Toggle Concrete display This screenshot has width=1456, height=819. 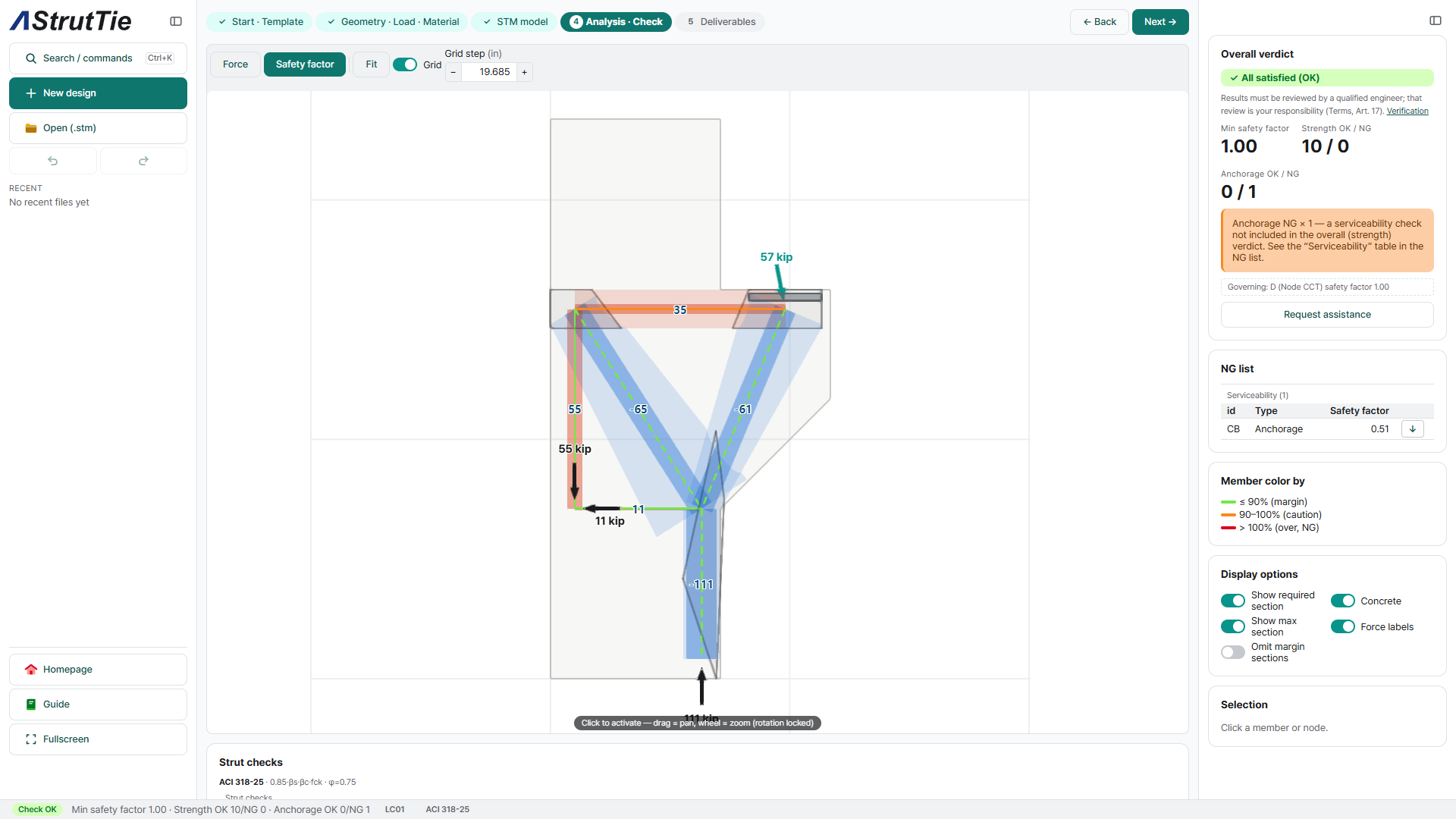[1343, 601]
